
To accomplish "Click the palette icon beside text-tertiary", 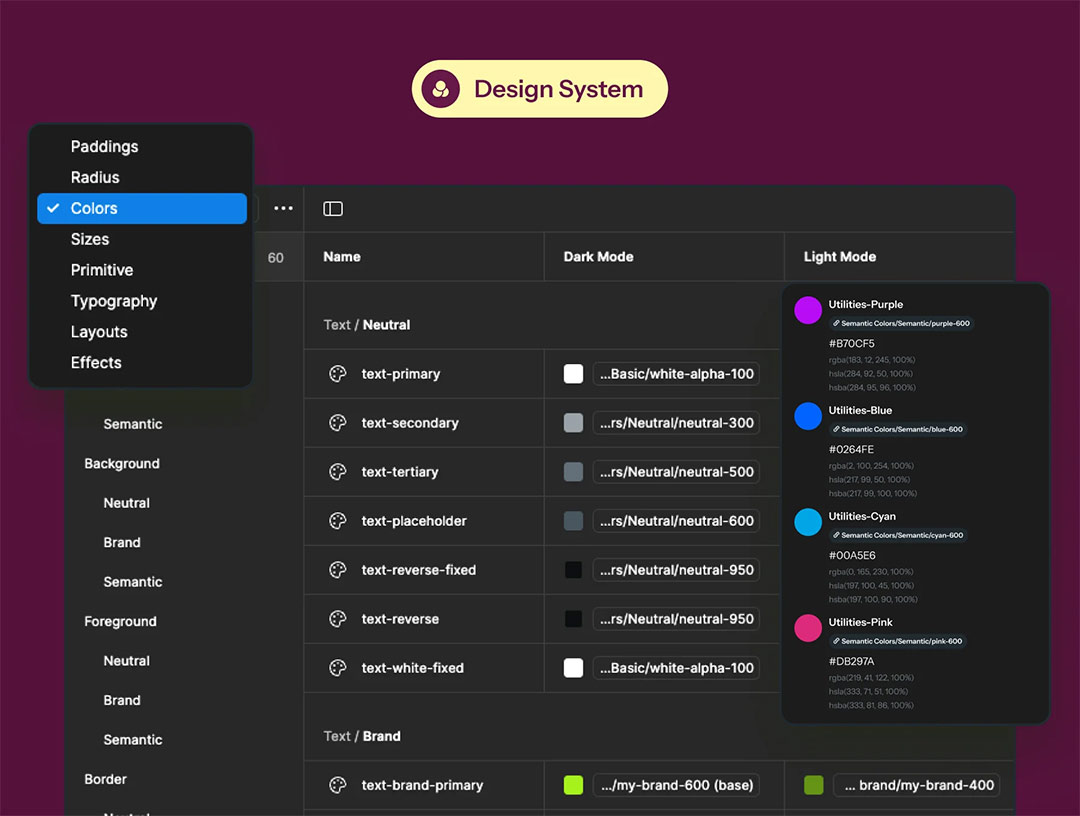I will [x=338, y=472].
